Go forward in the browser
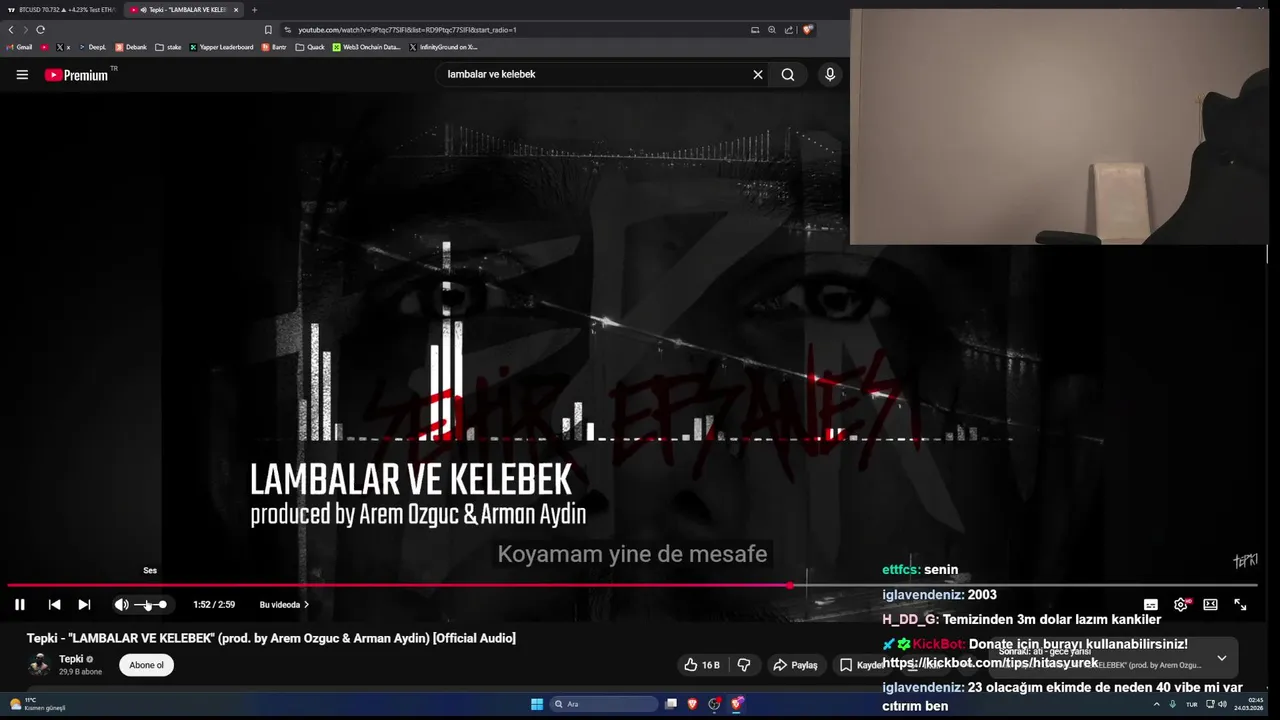This screenshot has height=720, width=1280. (26, 30)
